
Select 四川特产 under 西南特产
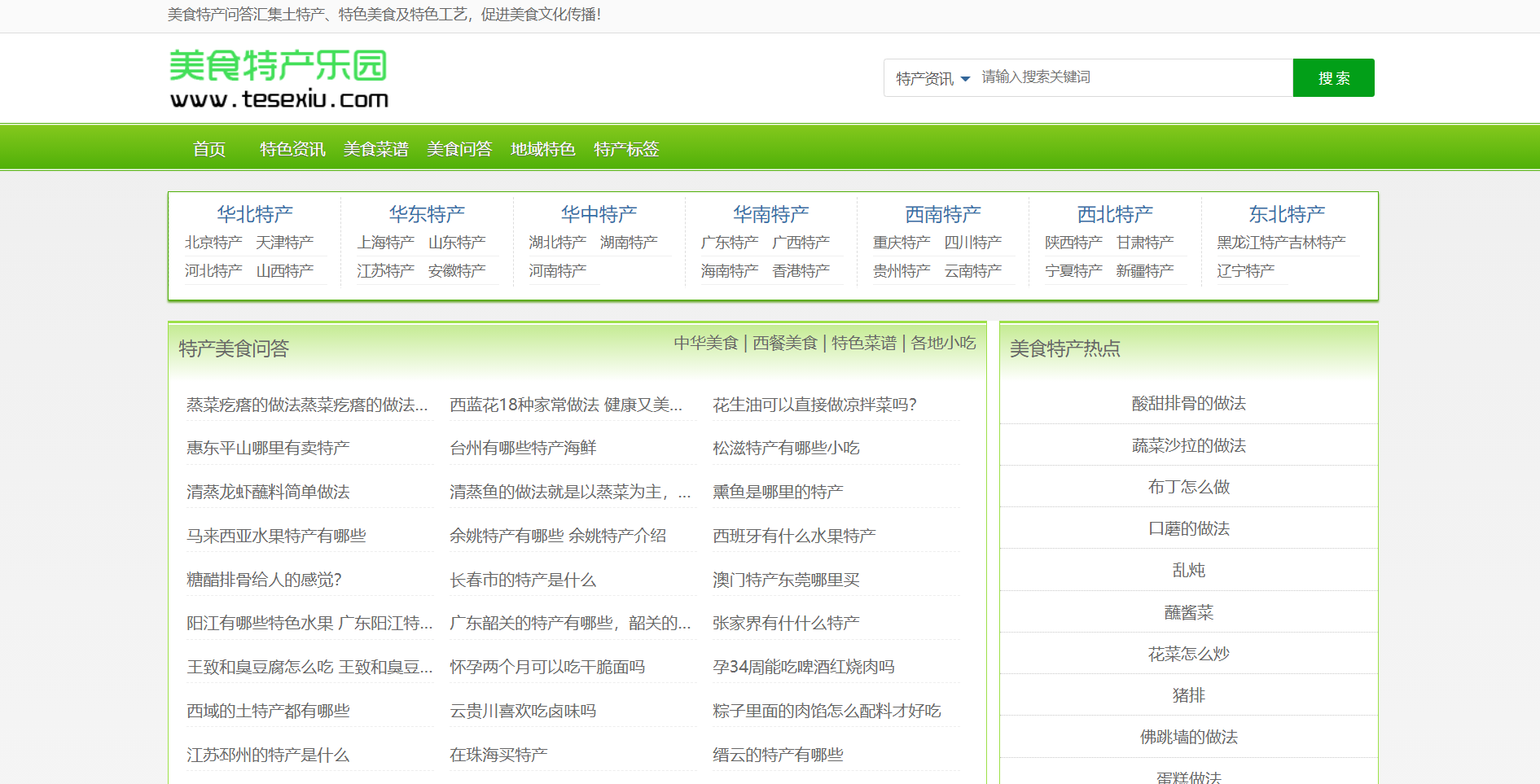coord(972,243)
